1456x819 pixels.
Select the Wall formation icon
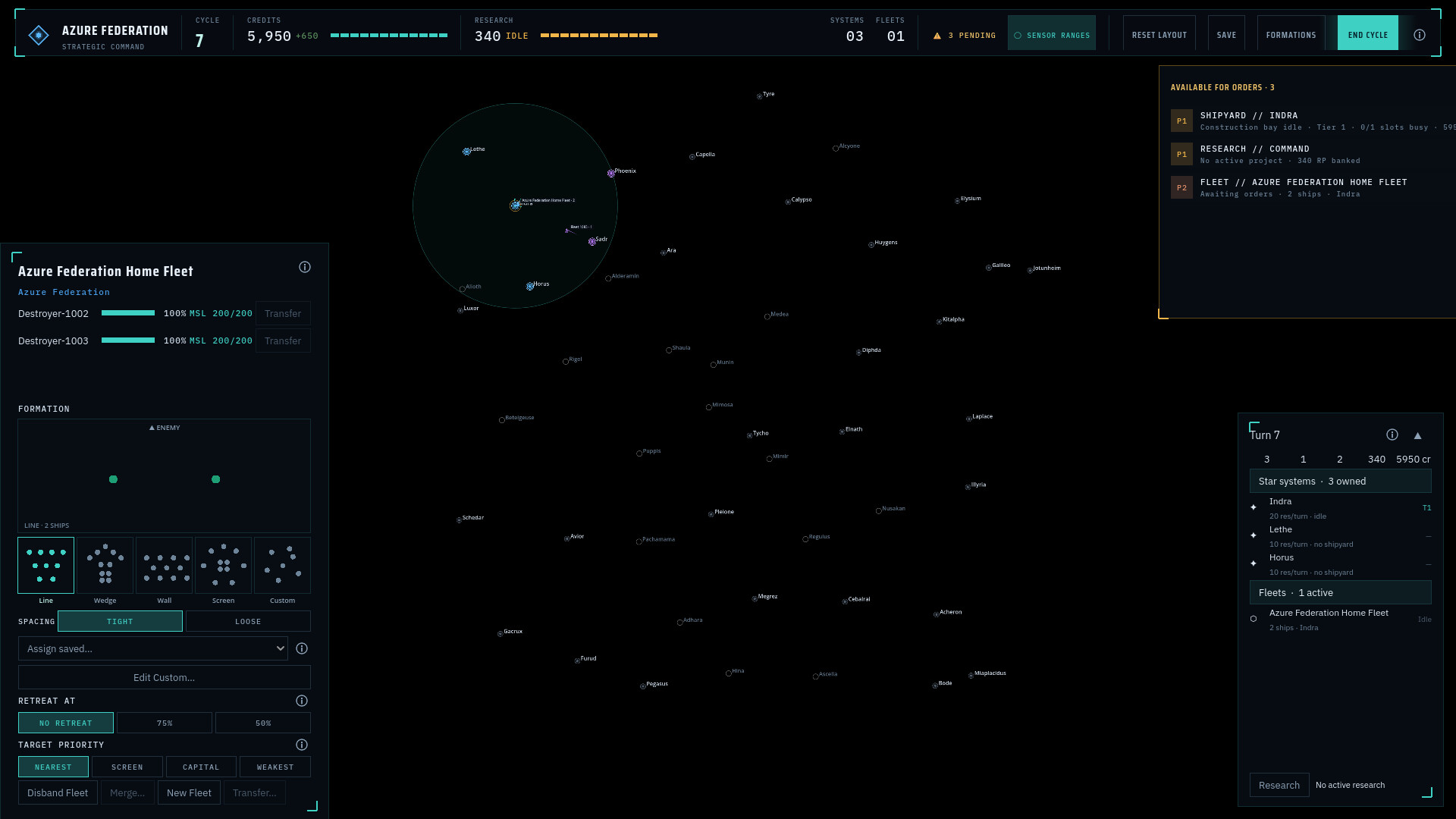click(x=165, y=565)
